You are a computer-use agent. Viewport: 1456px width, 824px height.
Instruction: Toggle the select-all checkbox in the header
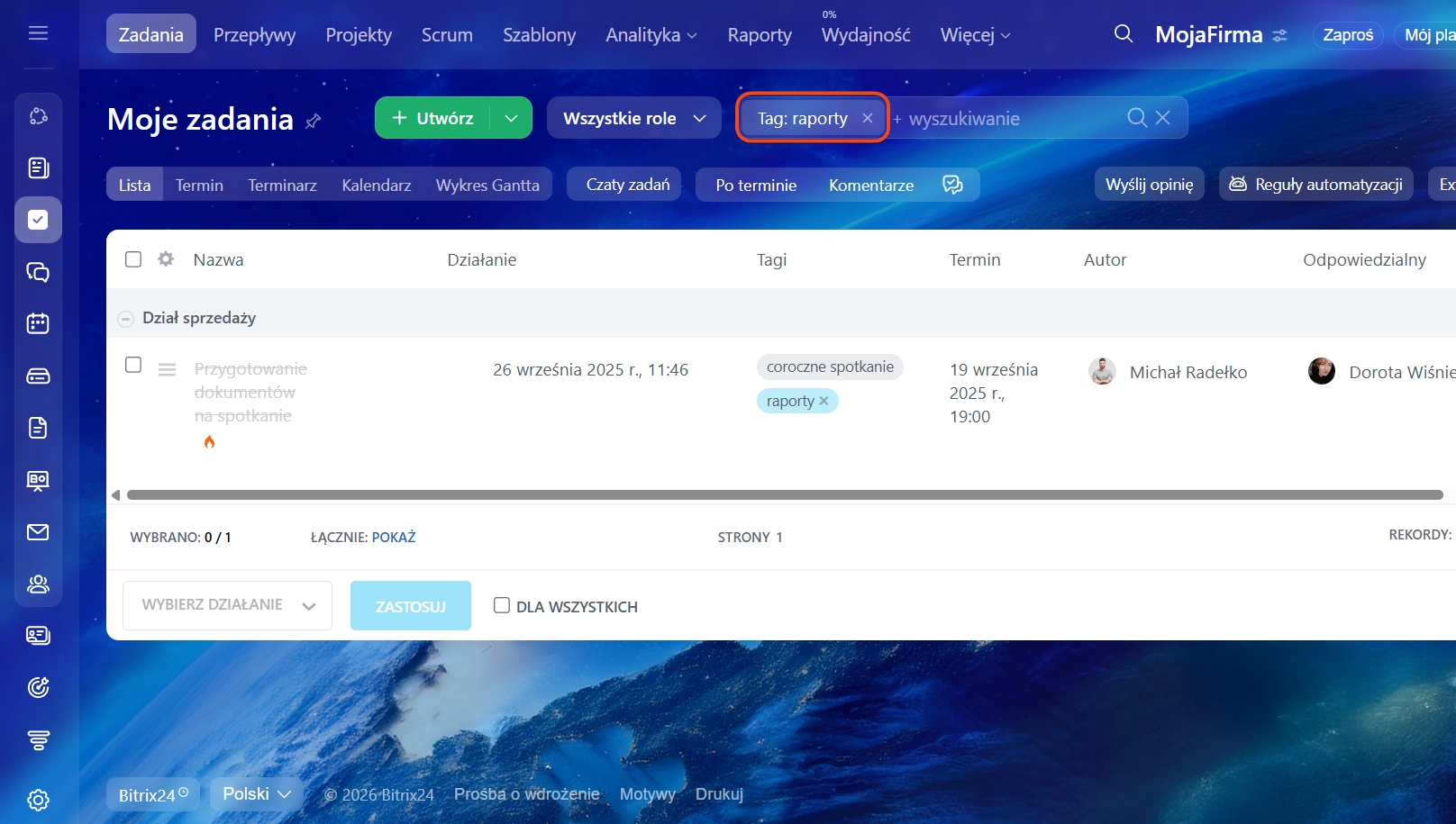[x=133, y=259]
